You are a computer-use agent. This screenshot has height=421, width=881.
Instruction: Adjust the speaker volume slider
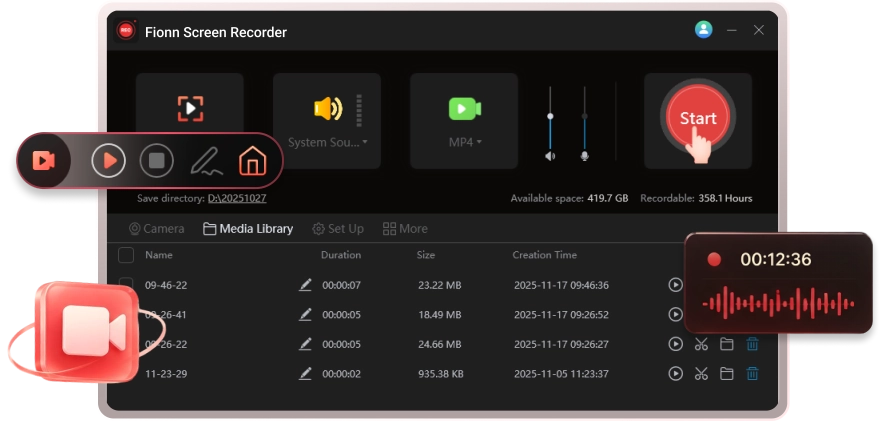(551, 116)
